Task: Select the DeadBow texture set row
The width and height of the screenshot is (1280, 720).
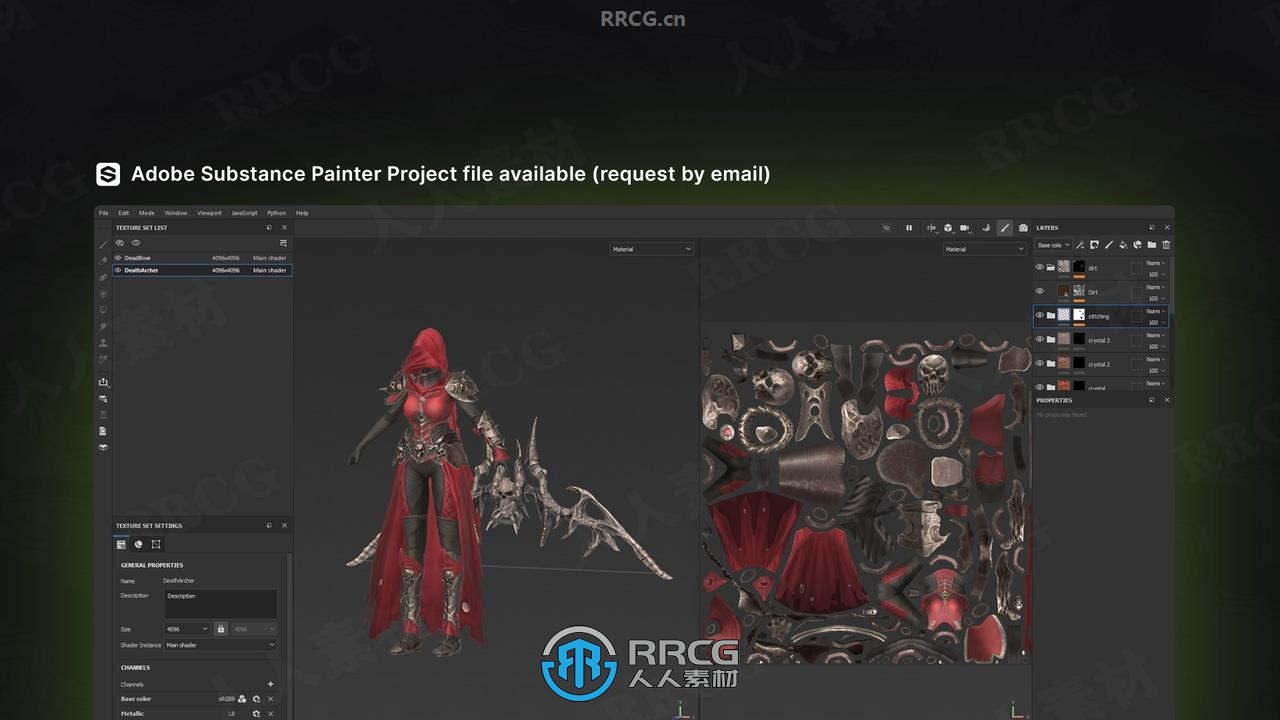Action: tap(202, 258)
